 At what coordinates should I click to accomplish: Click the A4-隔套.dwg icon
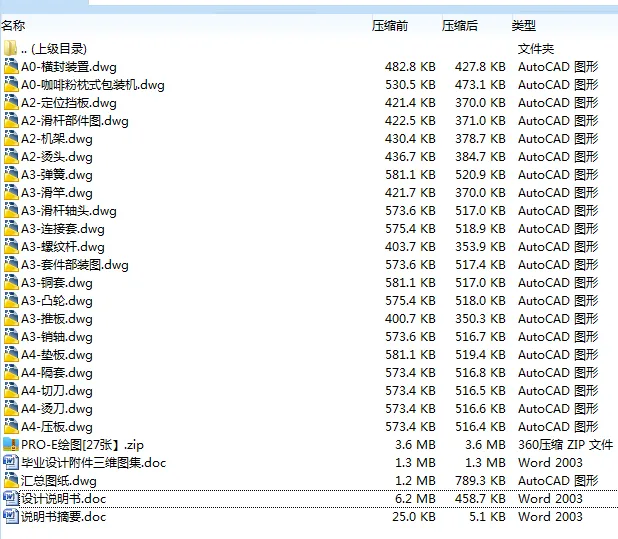[x=11, y=372]
